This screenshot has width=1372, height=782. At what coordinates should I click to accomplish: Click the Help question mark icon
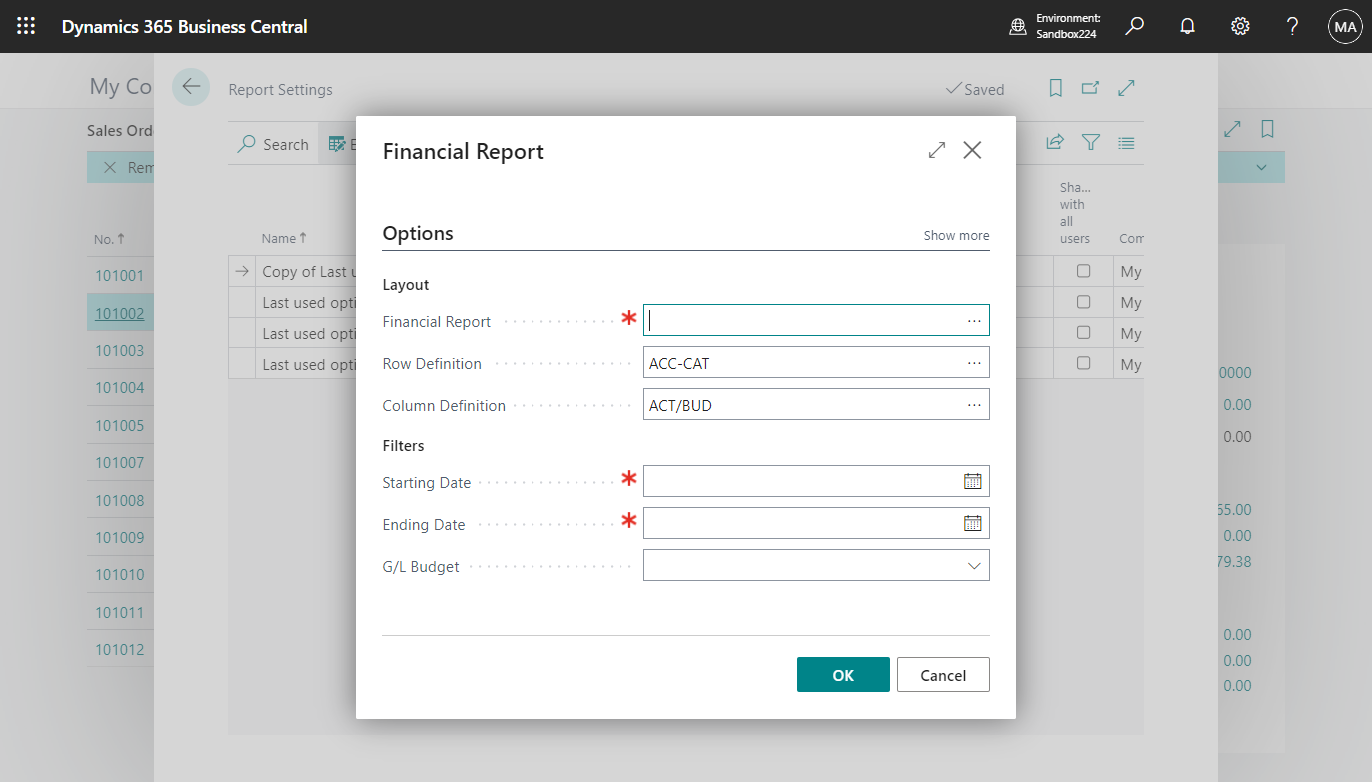coord(1292,26)
